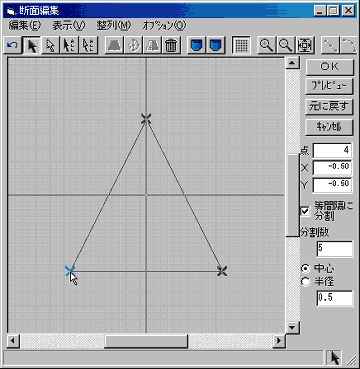Click the status bar arrow cursor icon
The height and width of the screenshot is (369, 360).
(x=335, y=358)
